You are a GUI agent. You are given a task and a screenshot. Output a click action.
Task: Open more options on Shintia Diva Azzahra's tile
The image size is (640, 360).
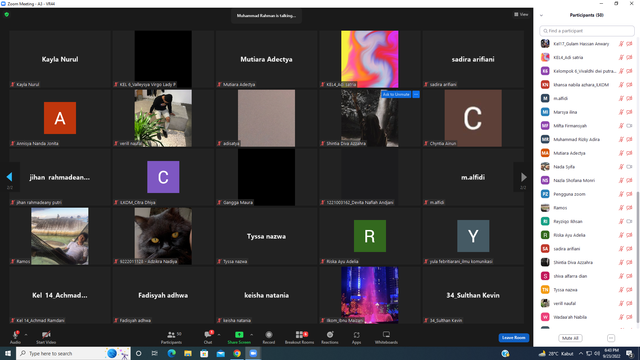pos(416,94)
